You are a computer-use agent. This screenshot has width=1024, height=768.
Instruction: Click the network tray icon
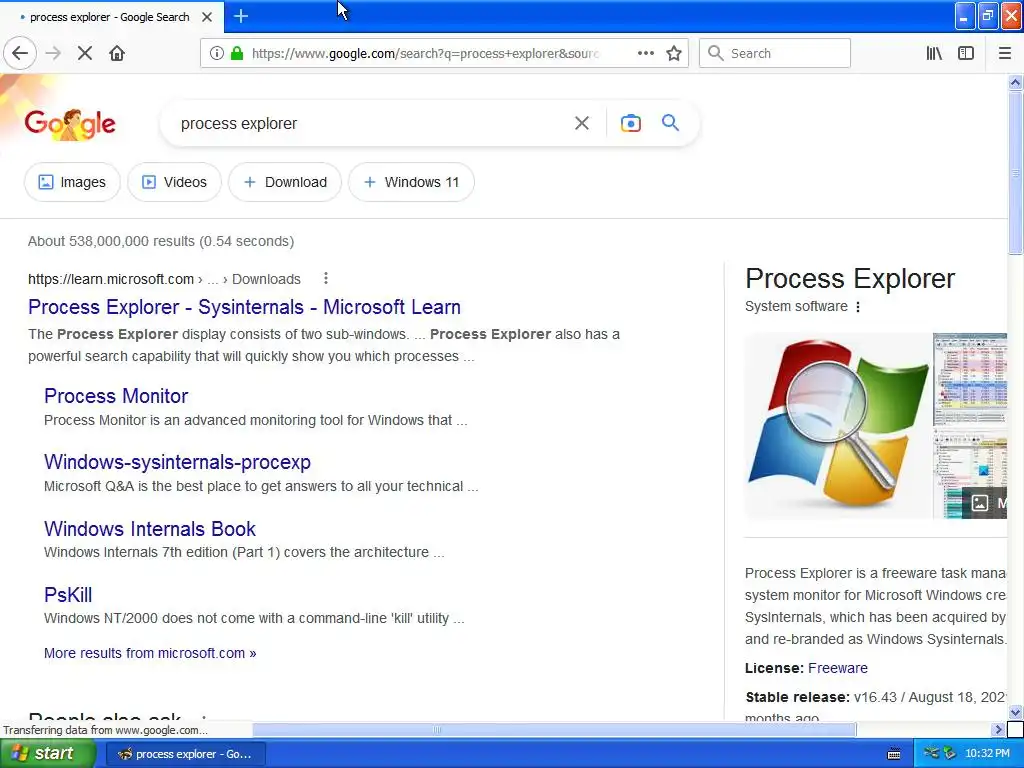(931, 754)
